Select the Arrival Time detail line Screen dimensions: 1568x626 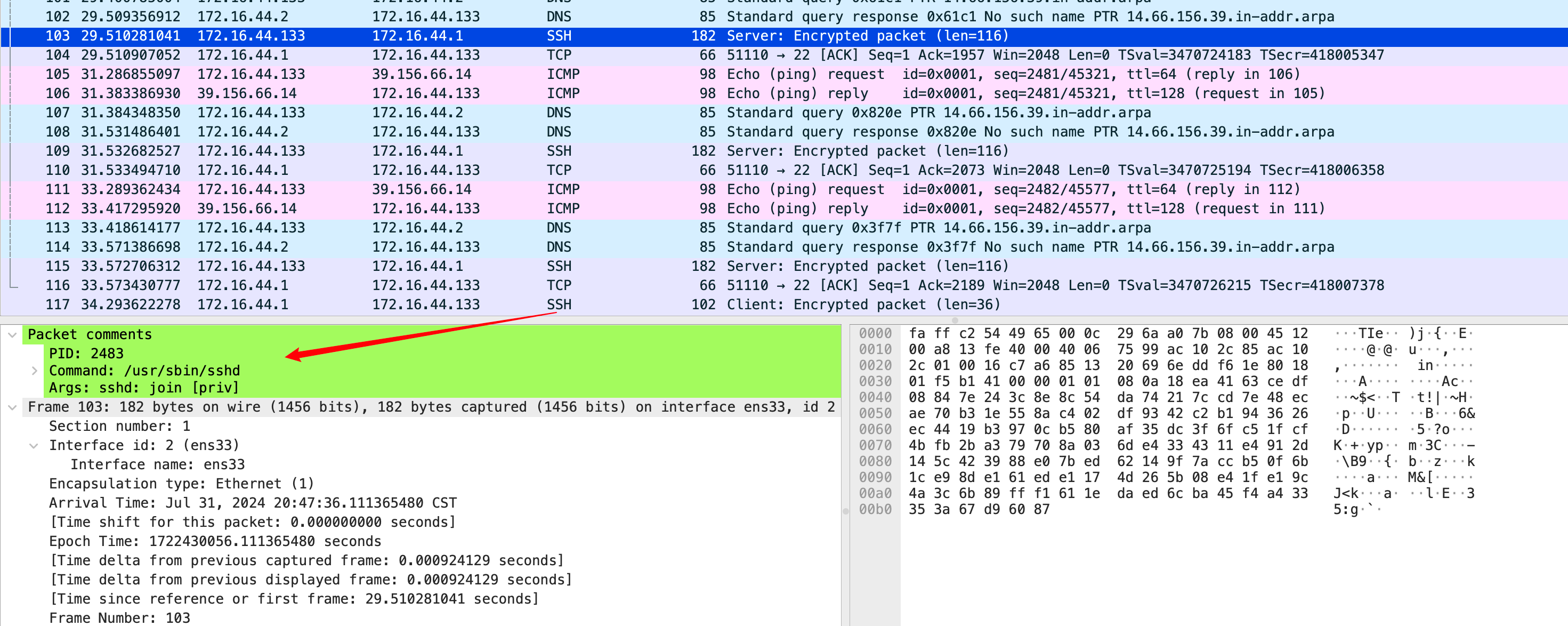253,503
